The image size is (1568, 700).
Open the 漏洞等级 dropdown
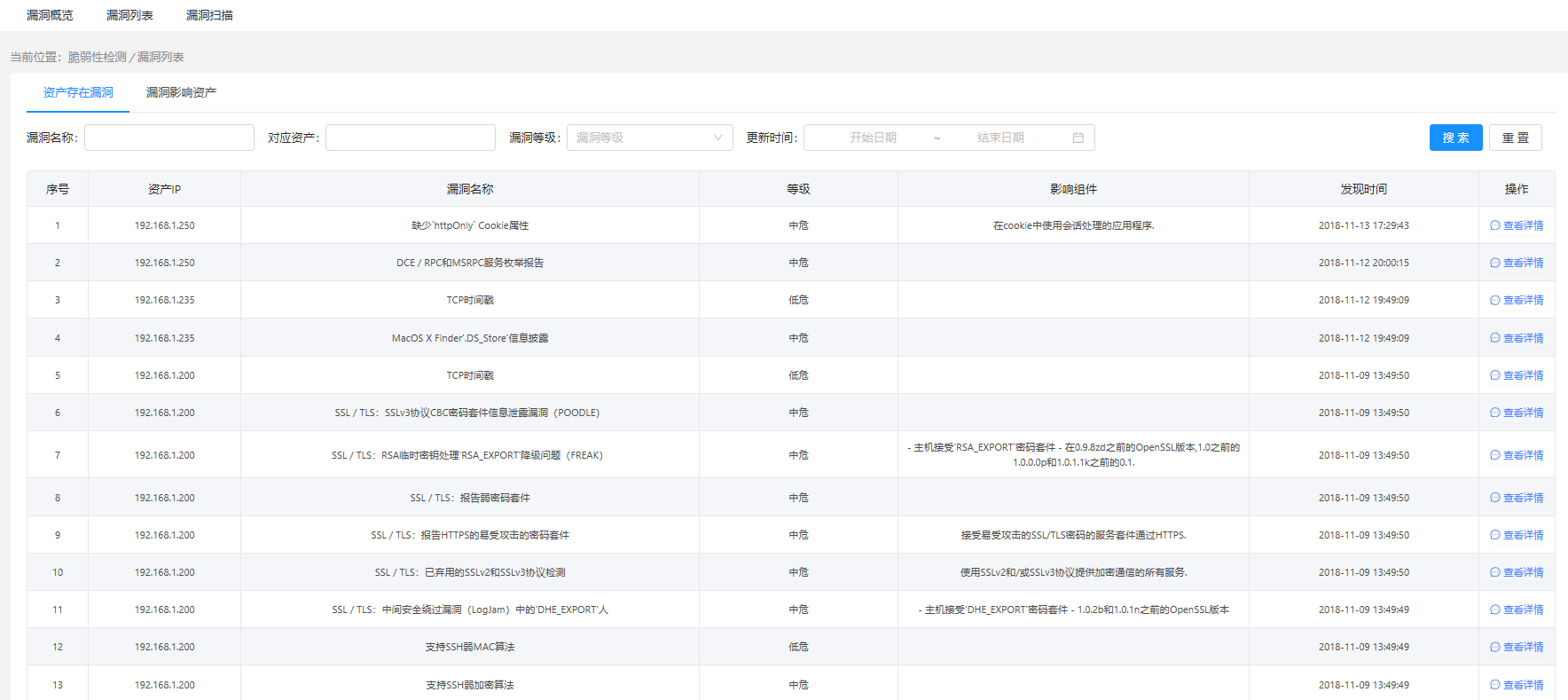tap(648, 138)
